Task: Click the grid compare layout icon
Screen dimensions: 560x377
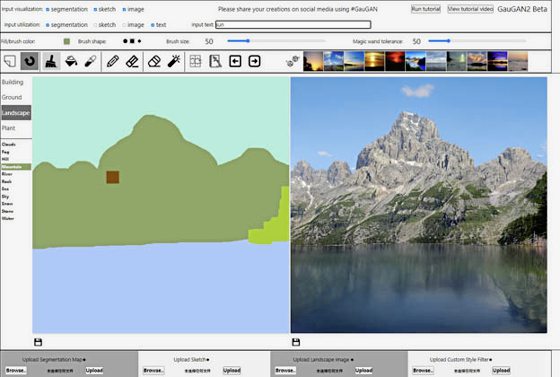Action: click(195, 61)
